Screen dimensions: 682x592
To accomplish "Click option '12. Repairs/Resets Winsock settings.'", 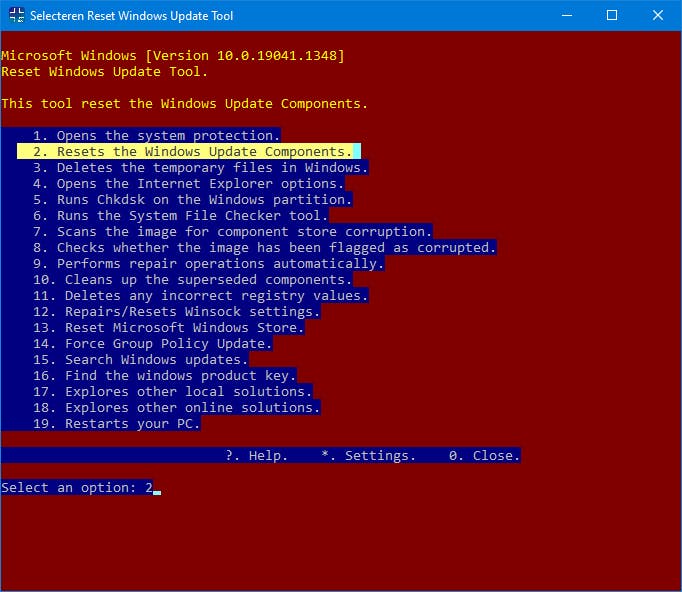I will click(177, 312).
